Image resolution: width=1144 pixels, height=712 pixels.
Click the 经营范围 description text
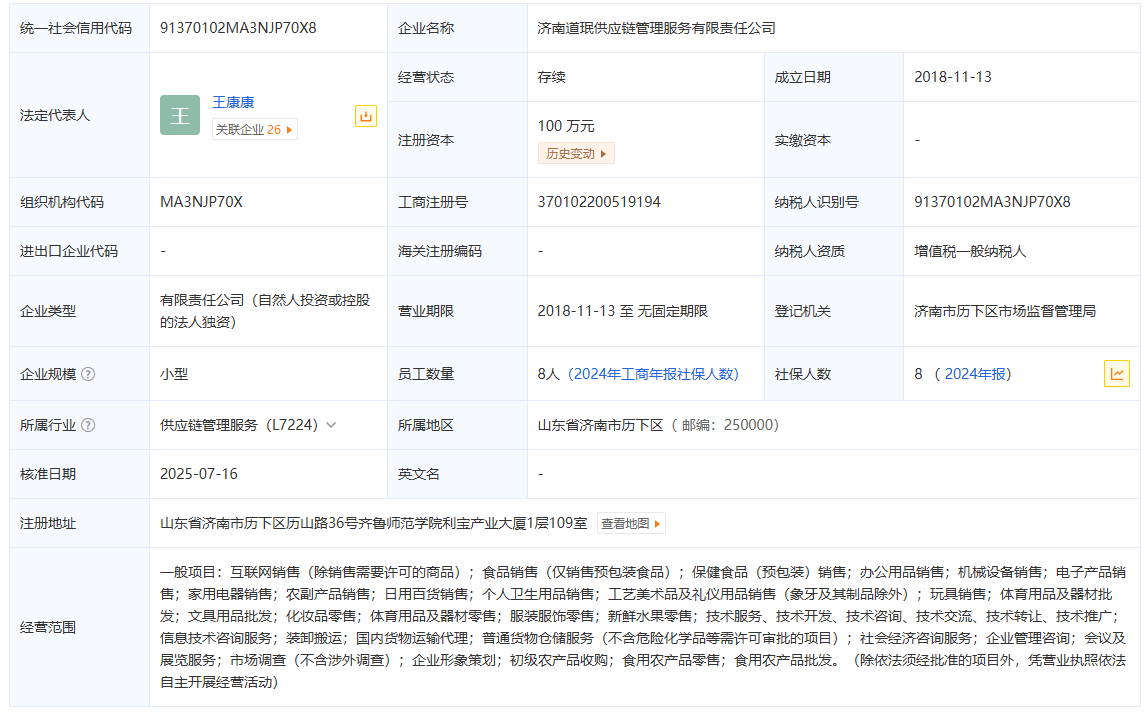(x=643, y=627)
